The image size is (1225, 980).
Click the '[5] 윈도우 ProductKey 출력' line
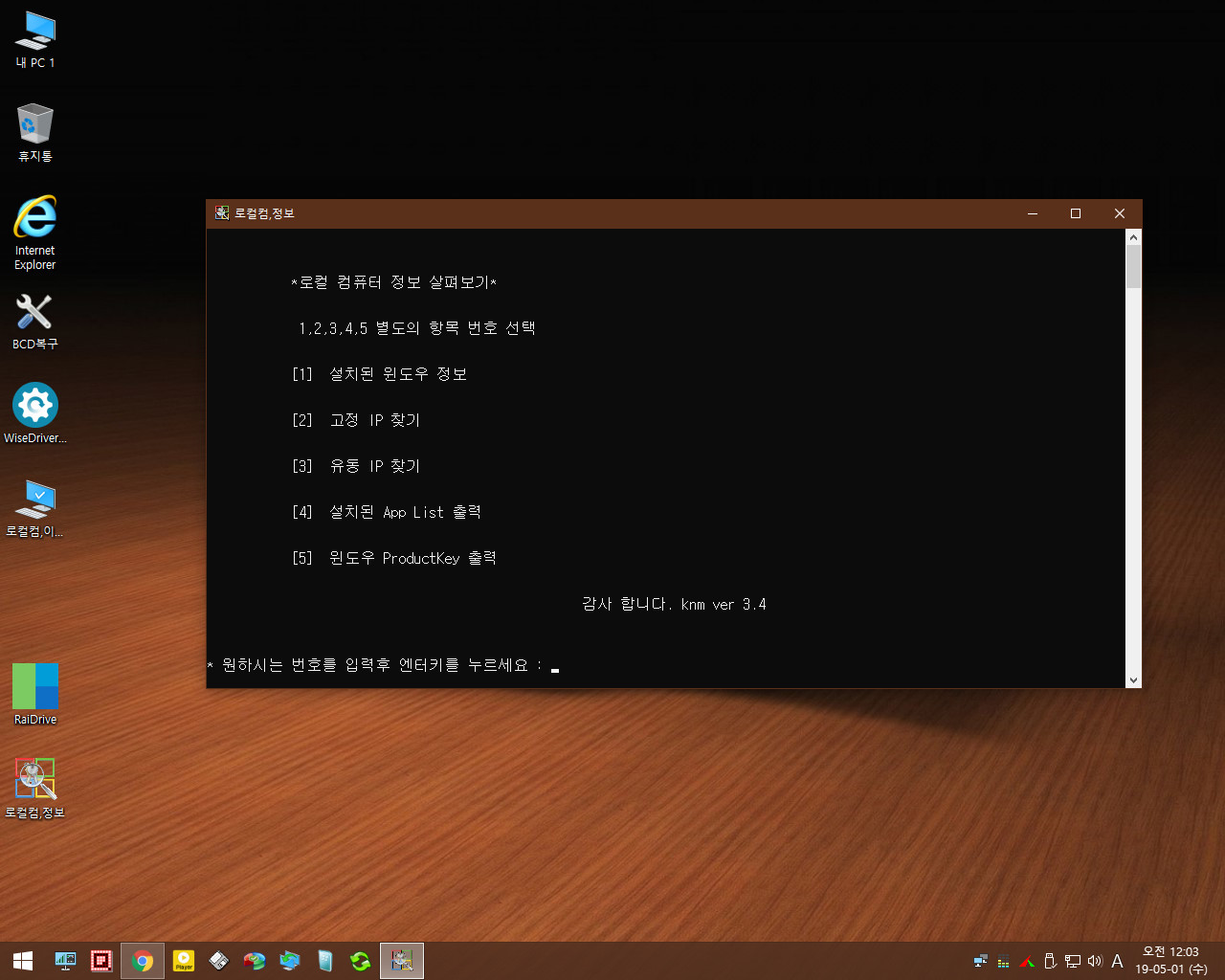[394, 558]
